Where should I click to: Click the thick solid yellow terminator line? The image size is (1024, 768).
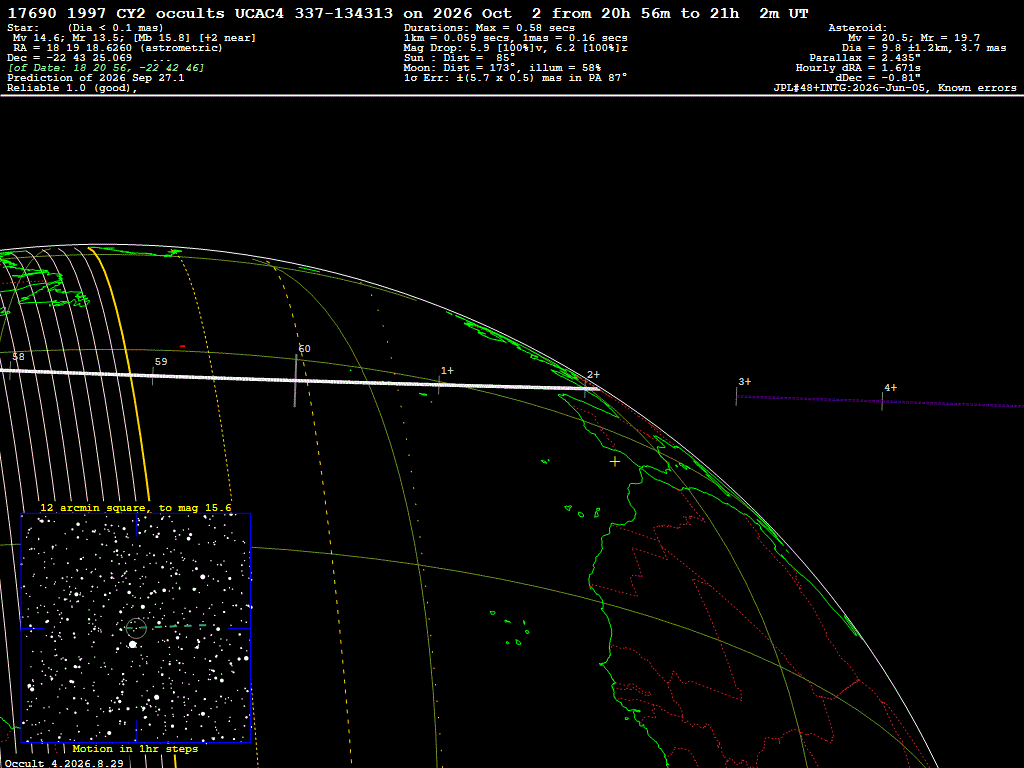[x=122, y=372]
